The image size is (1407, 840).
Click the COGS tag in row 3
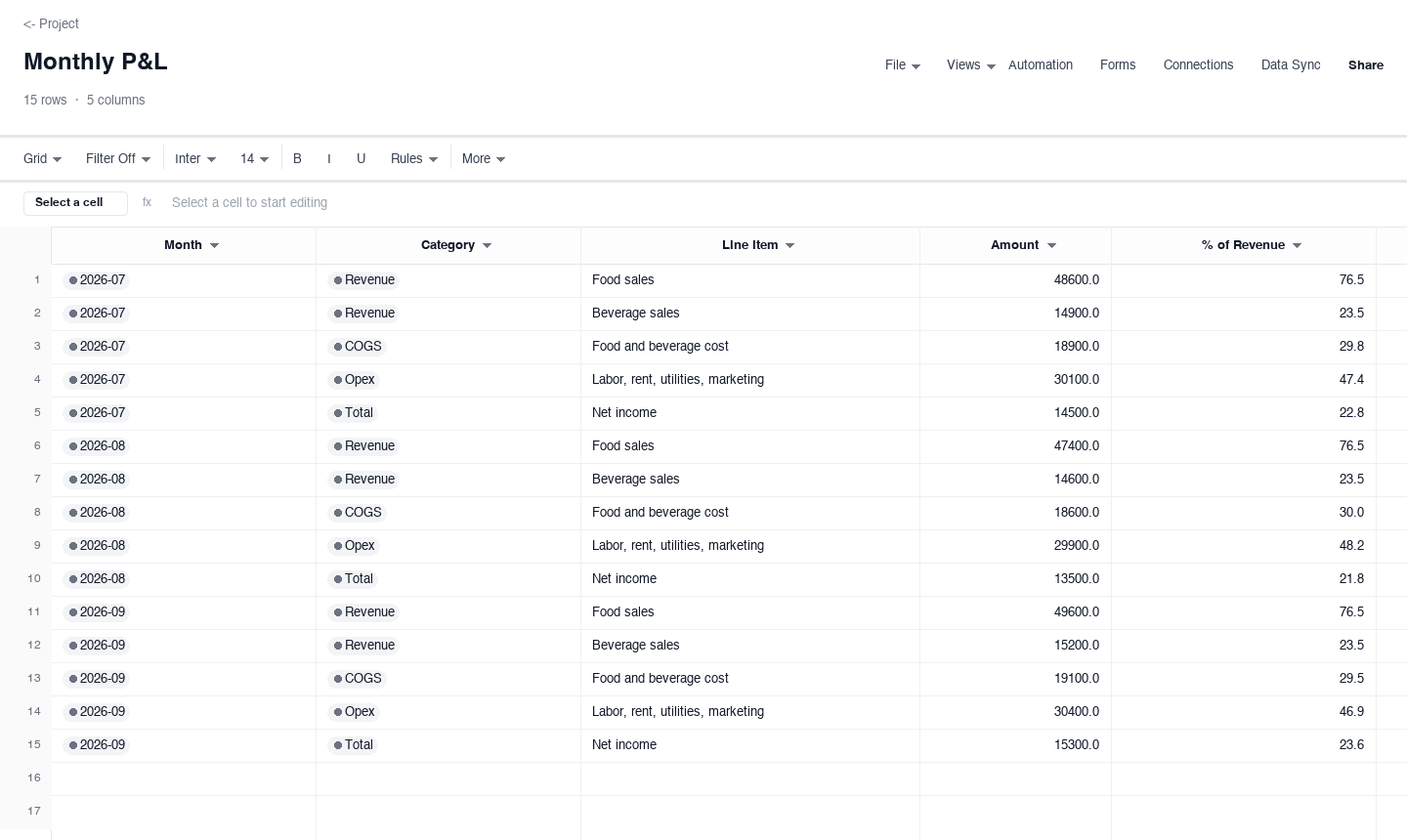(357, 347)
